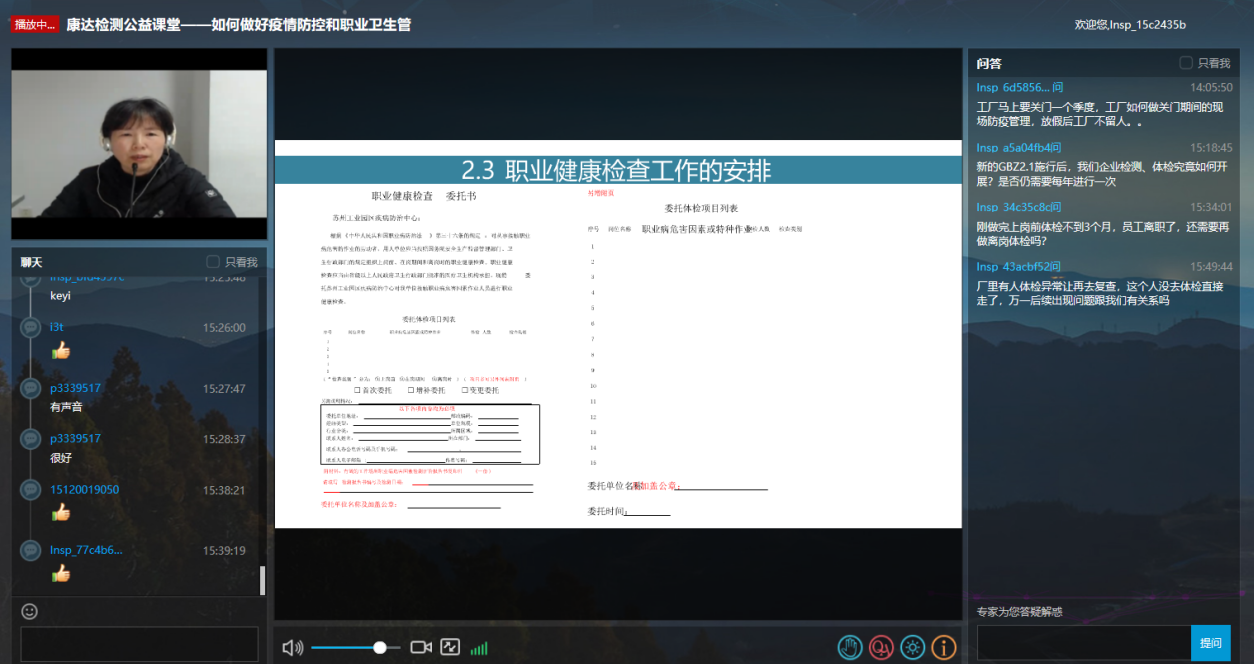Raise hand with the blue hand icon

click(850, 647)
